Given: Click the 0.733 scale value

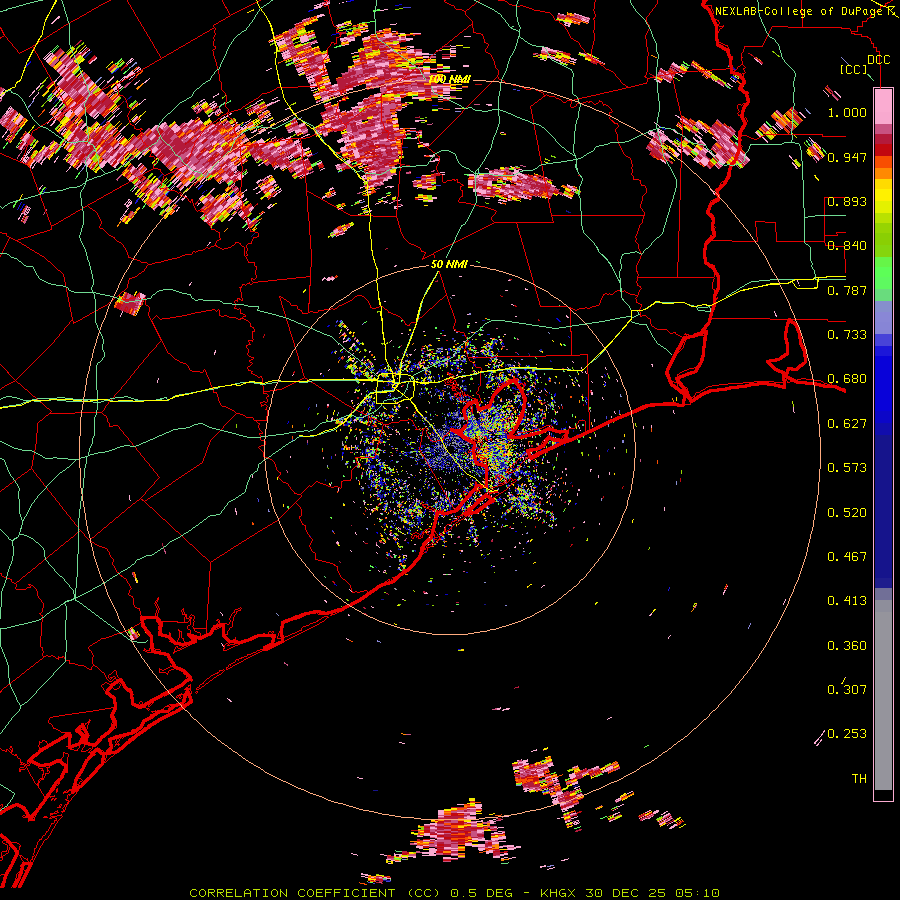Looking at the screenshot, I should coord(847,335).
